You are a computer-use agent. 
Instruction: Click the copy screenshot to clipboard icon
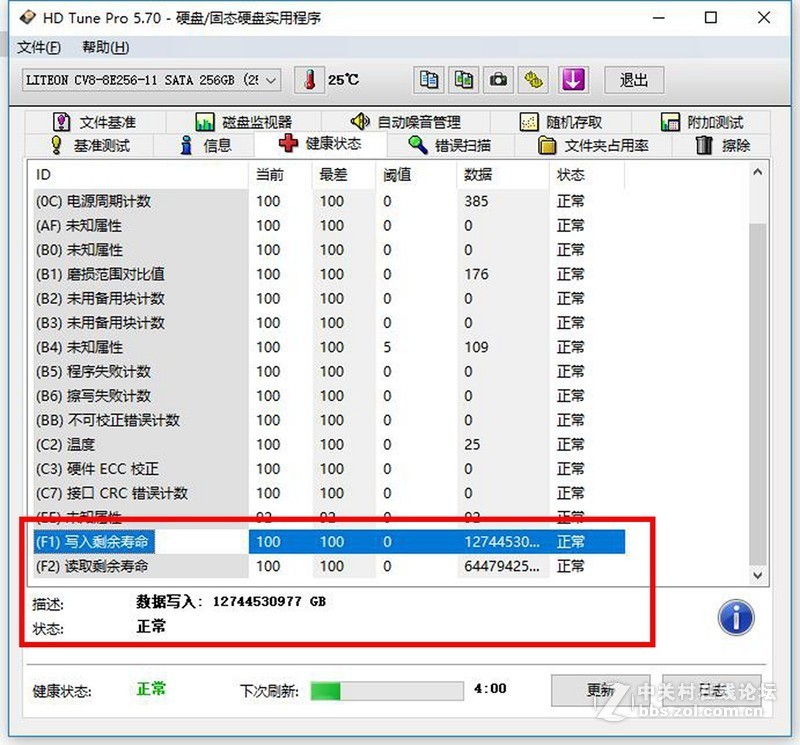click(x=464, y=80)
